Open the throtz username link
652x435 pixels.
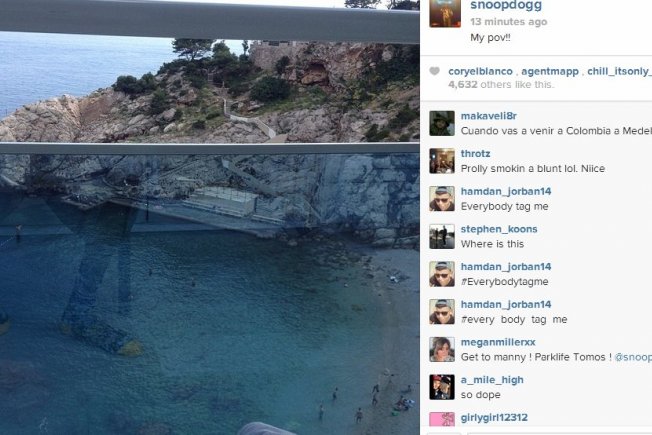point(475,153)
